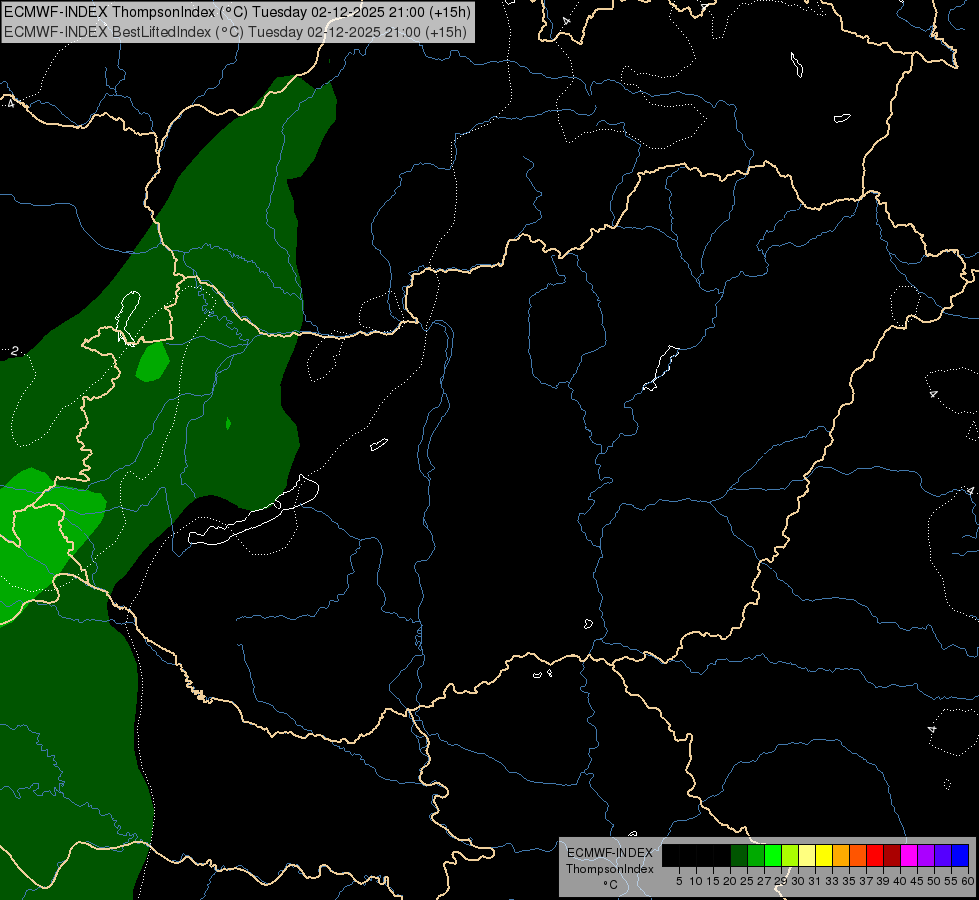
Task: Click the violet 50–55 legend swatch
Action: point(943,855)
